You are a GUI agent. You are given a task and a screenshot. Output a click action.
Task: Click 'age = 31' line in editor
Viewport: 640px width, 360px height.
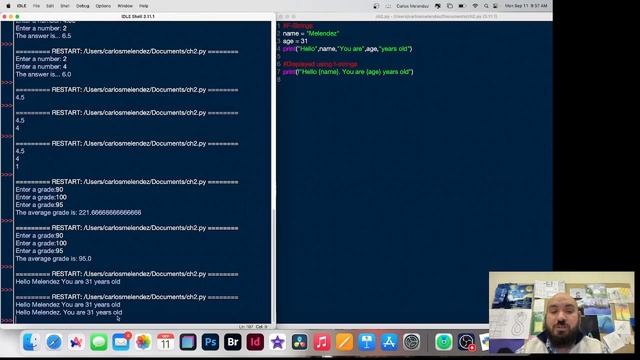(x=295, y=41)
